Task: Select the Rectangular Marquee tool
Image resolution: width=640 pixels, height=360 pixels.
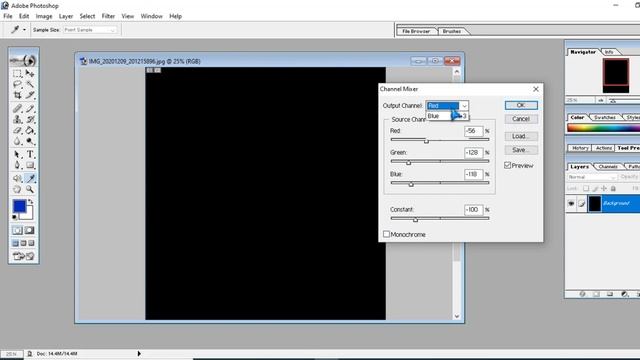Action: pyautogui.click(x=17, y=73)
